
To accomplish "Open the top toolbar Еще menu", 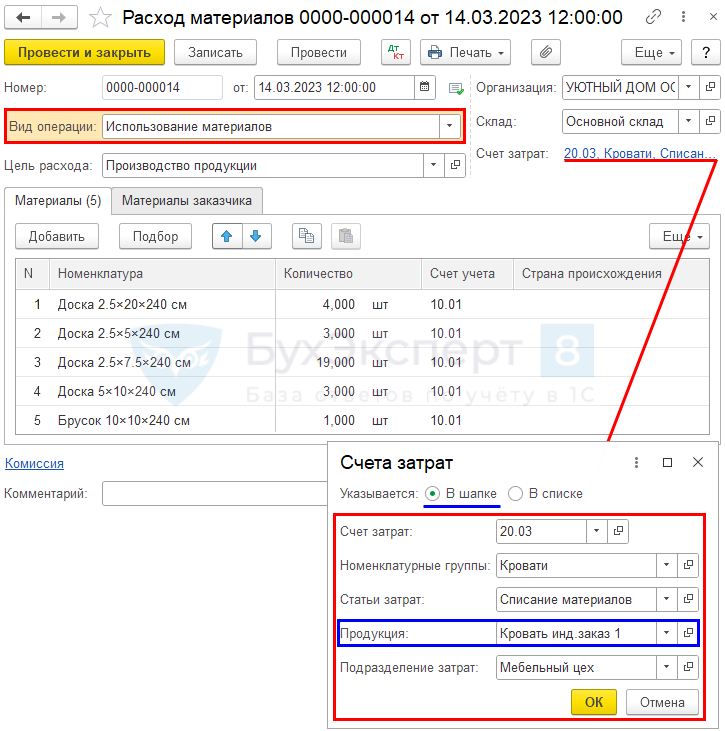I will (651, 52).
